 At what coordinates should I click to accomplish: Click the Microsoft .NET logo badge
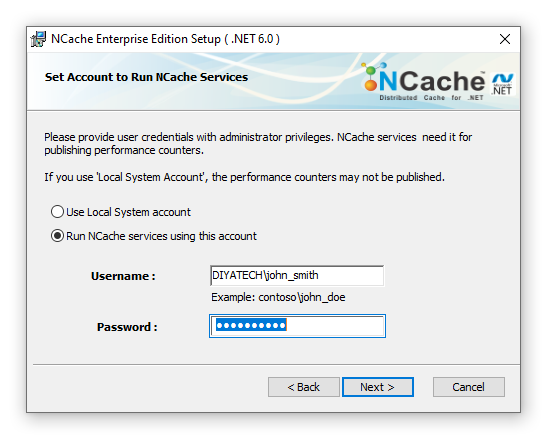[503, 84]
